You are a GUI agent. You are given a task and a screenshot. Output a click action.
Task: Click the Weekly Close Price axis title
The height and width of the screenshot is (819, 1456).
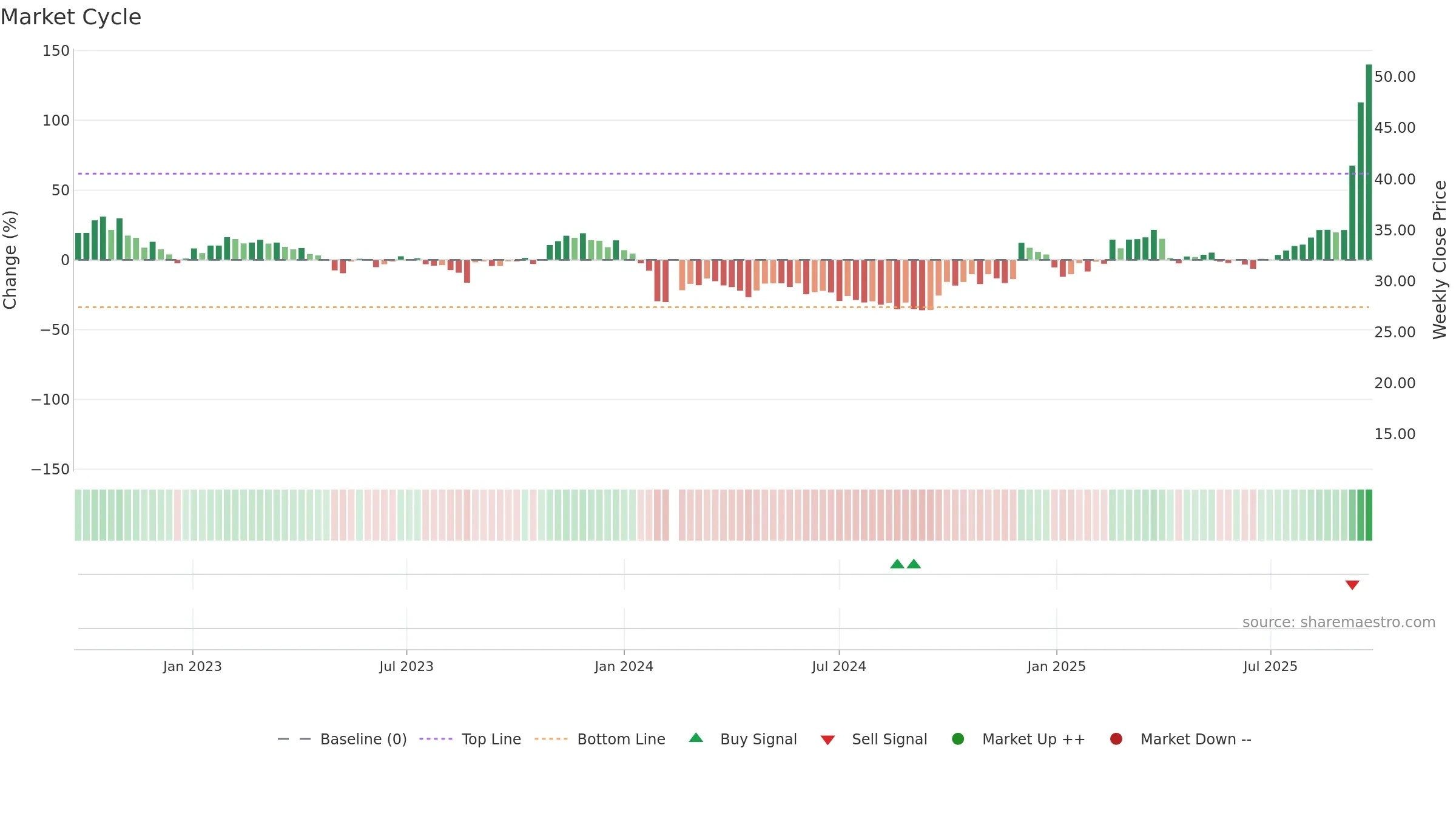tap(1440, 260)
